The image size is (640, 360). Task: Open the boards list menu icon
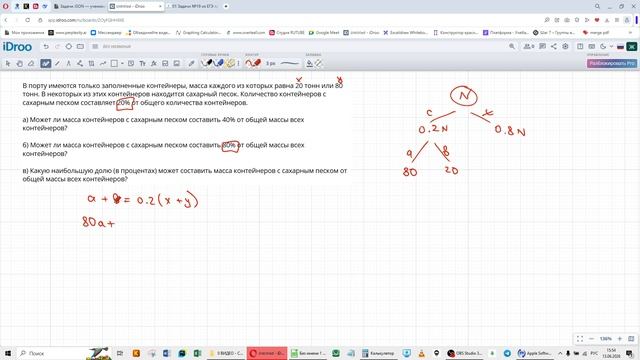point(95,47)
